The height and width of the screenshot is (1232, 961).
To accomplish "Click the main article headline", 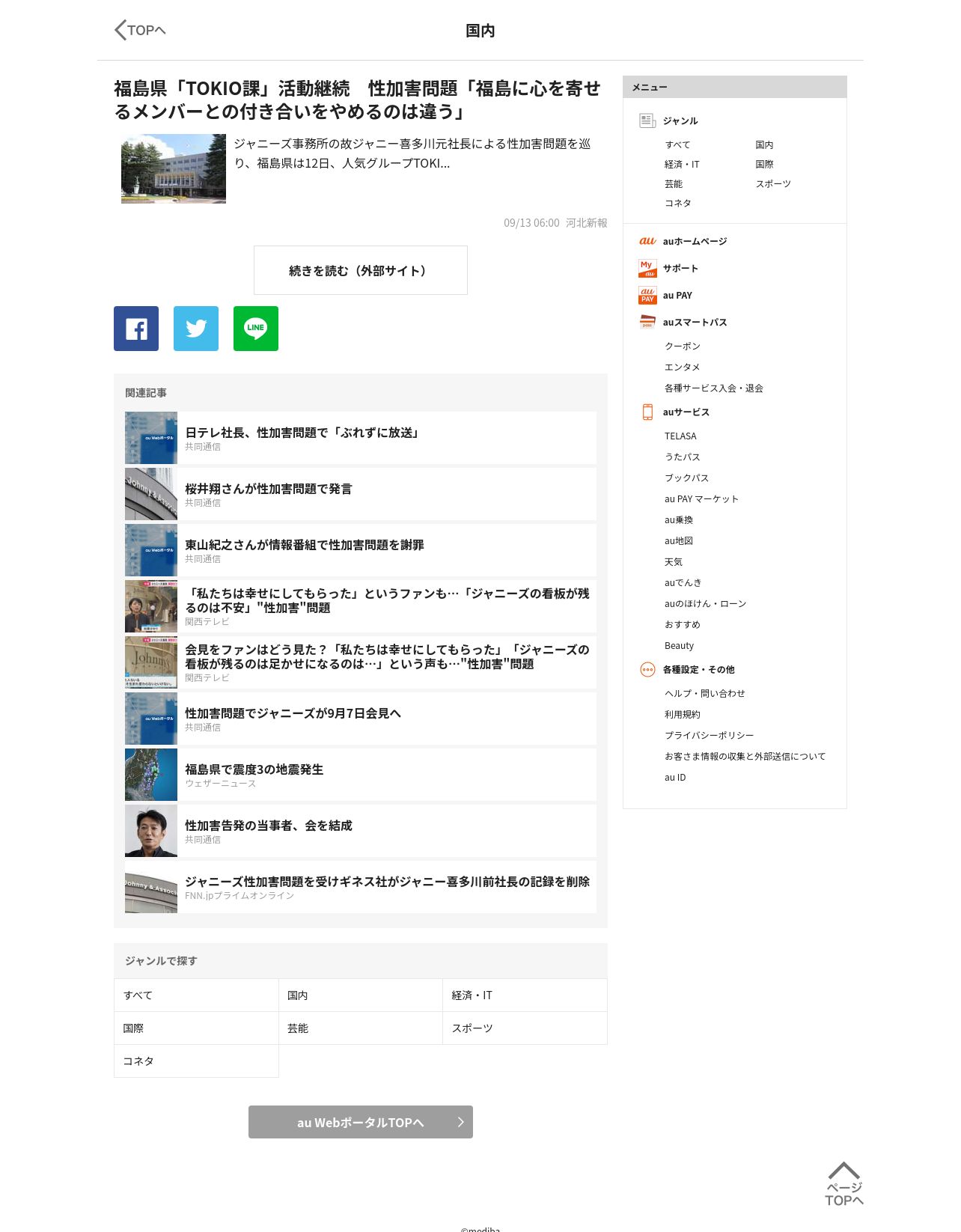I will 357,100.
